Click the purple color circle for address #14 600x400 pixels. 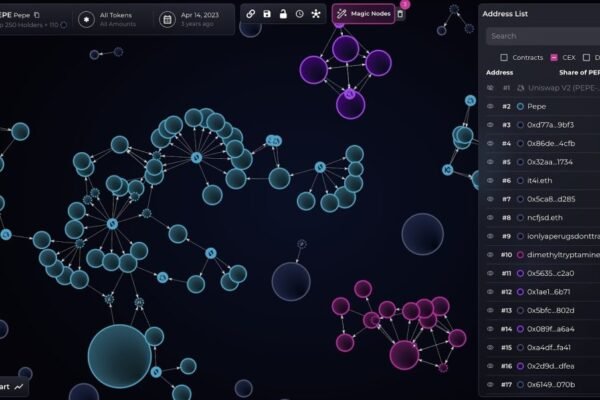pyautogui.click(x=520, y=328)
